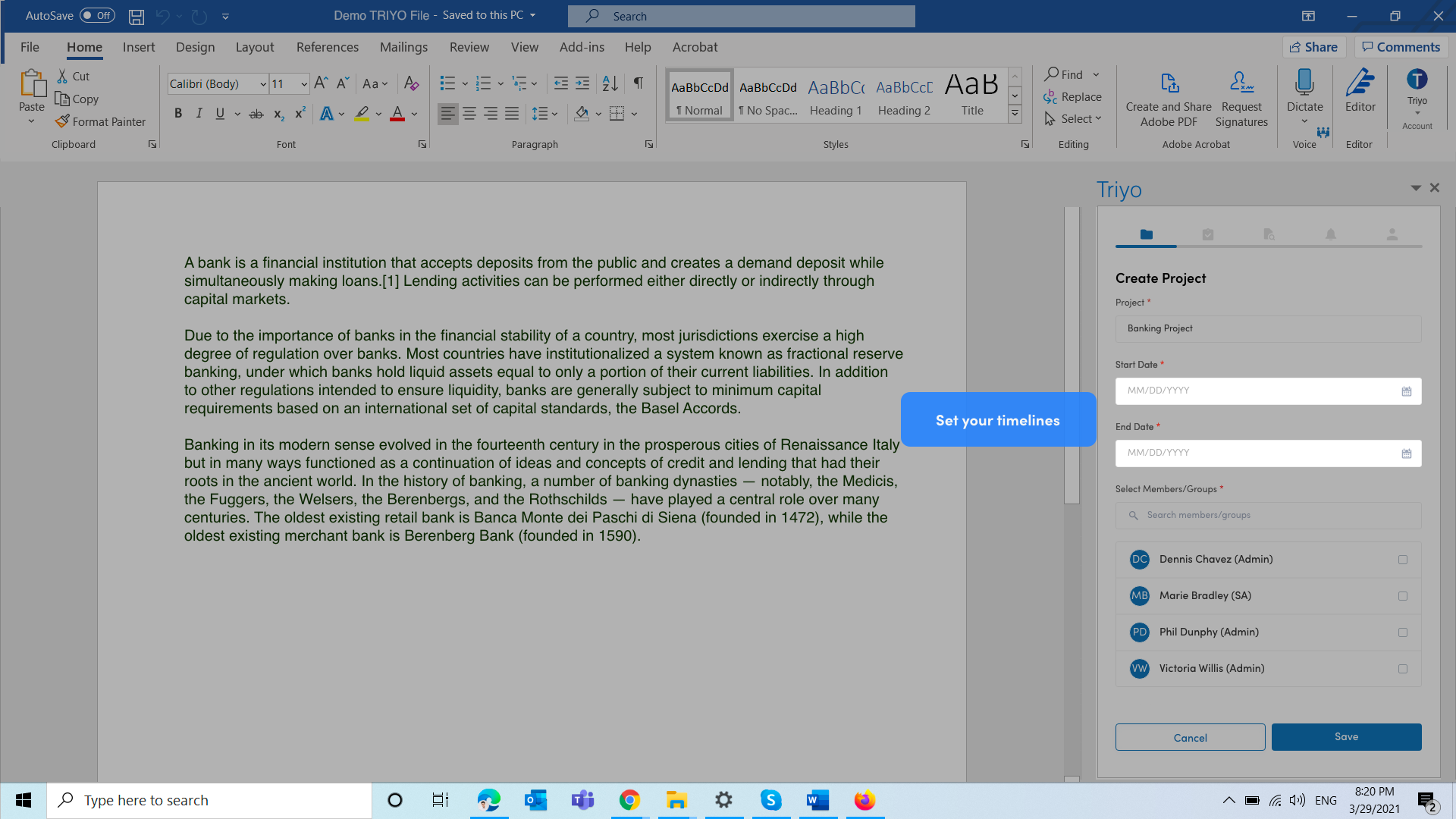The image size is (1456, 819).
Task: Open the Font dialog launcher
Action: 422,144
